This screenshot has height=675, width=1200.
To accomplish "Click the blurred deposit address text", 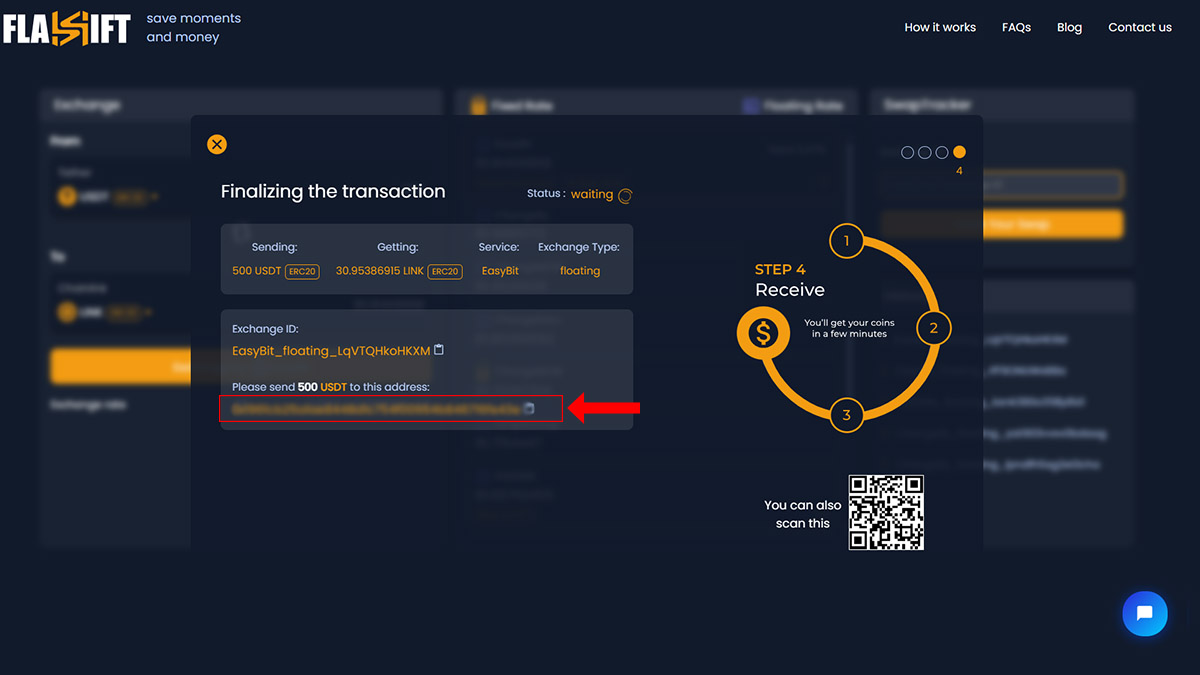I will [x=376, y=408].
